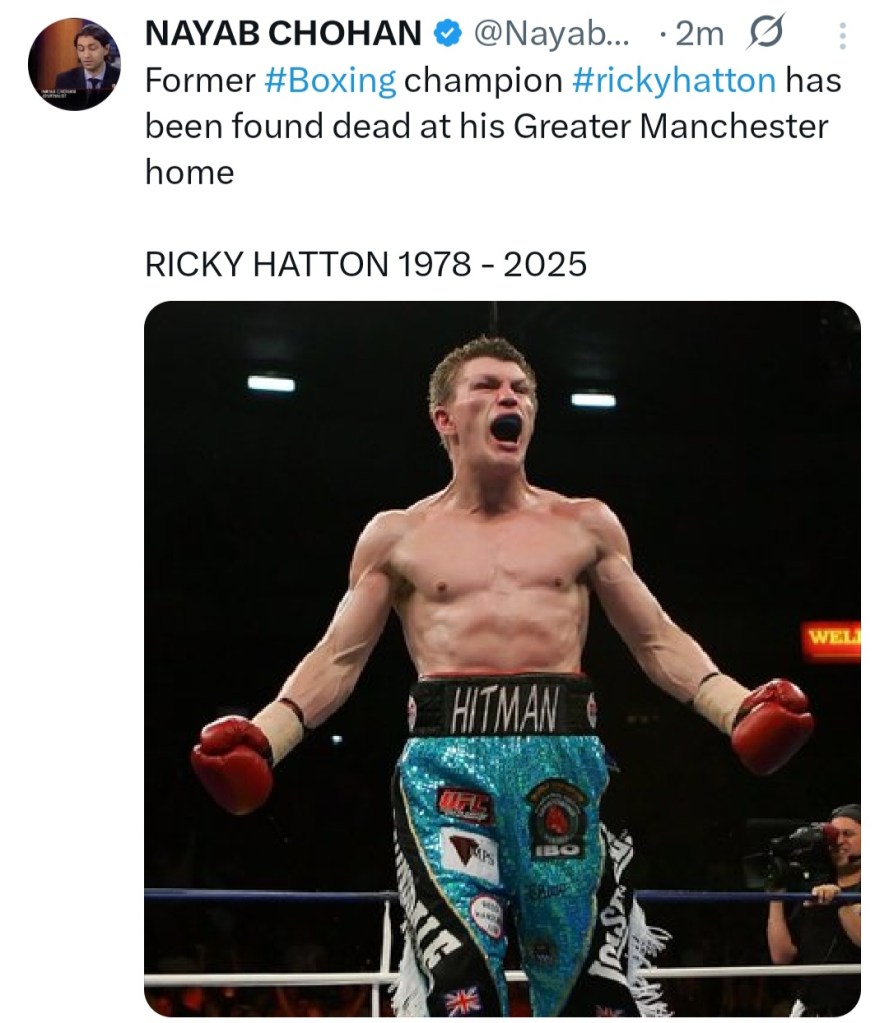Open the #Boxing hashtag
The image size is (889, 1023).
[330, 81]
